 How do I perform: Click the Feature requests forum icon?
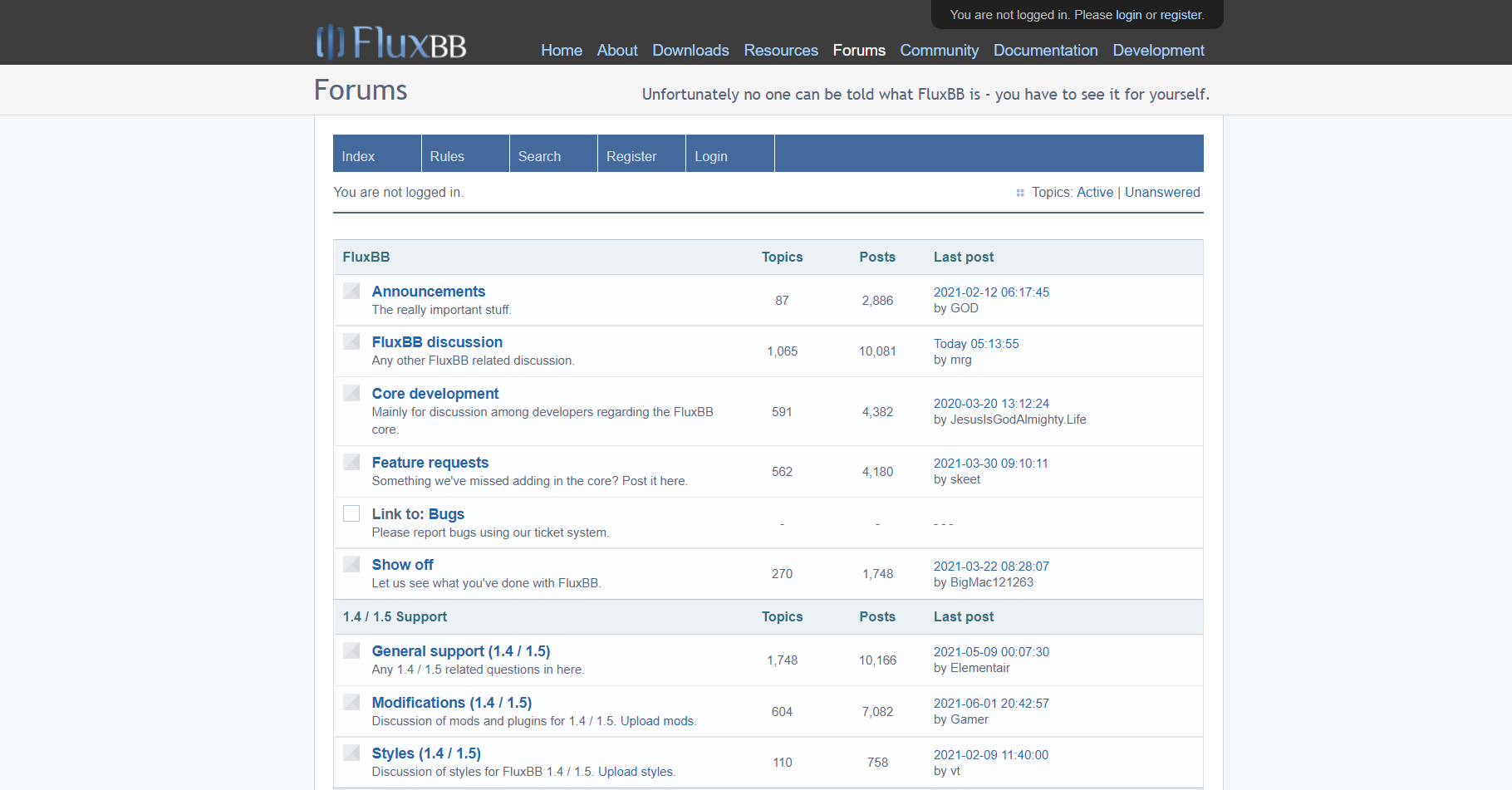pyautogui.click(x=351, y=462)
